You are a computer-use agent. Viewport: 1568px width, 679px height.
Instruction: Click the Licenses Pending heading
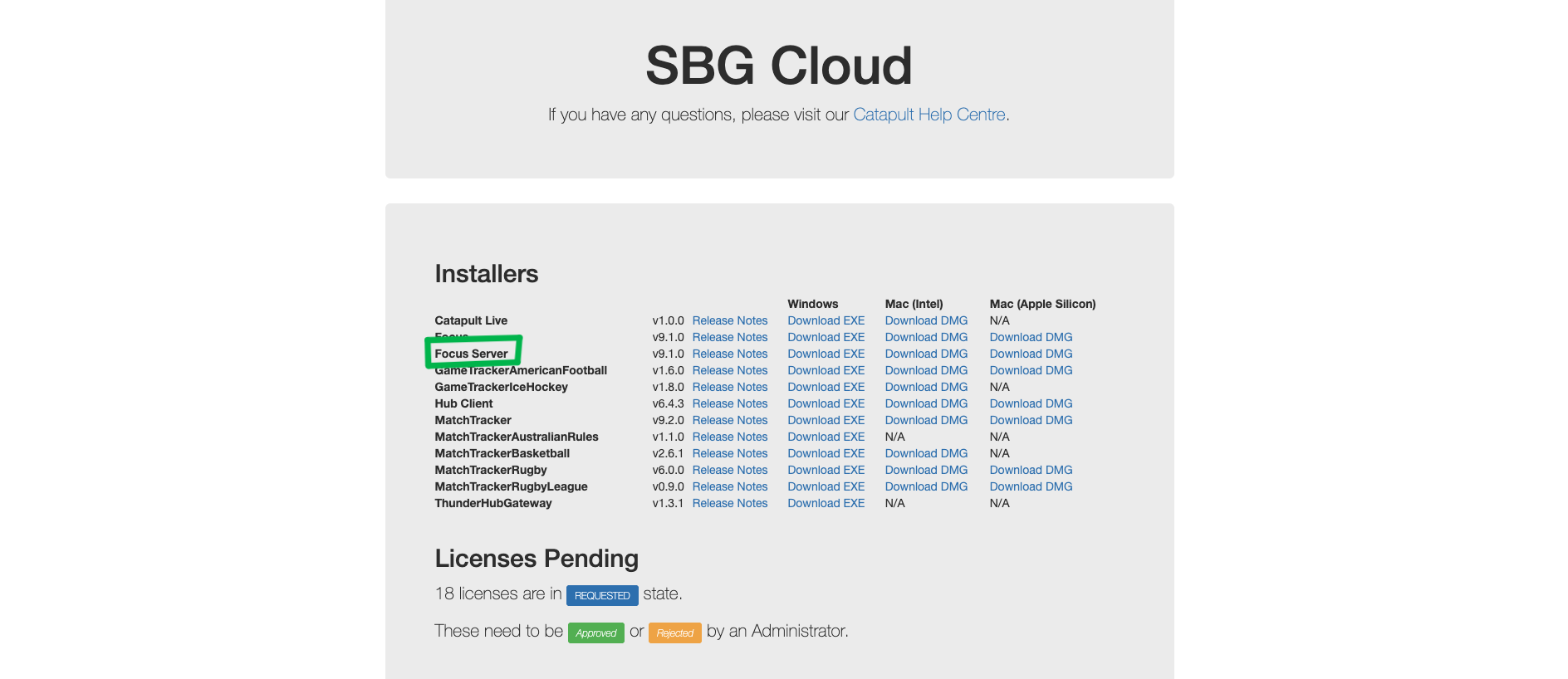(x=537, y=559)
